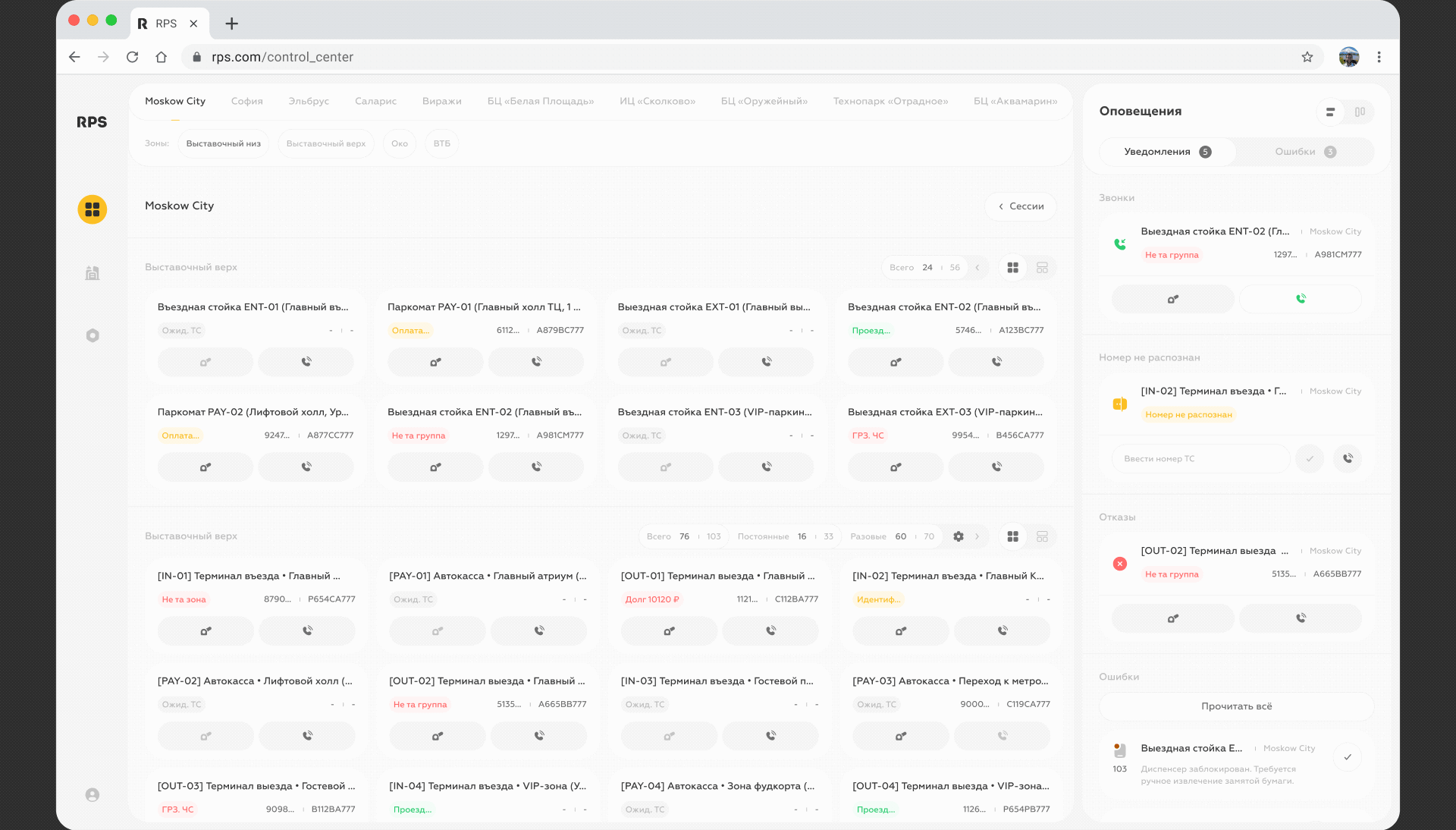Click Не та группа status on ENT-02 card
This screenshot has height=830, width=1456.
pos(419,435)
